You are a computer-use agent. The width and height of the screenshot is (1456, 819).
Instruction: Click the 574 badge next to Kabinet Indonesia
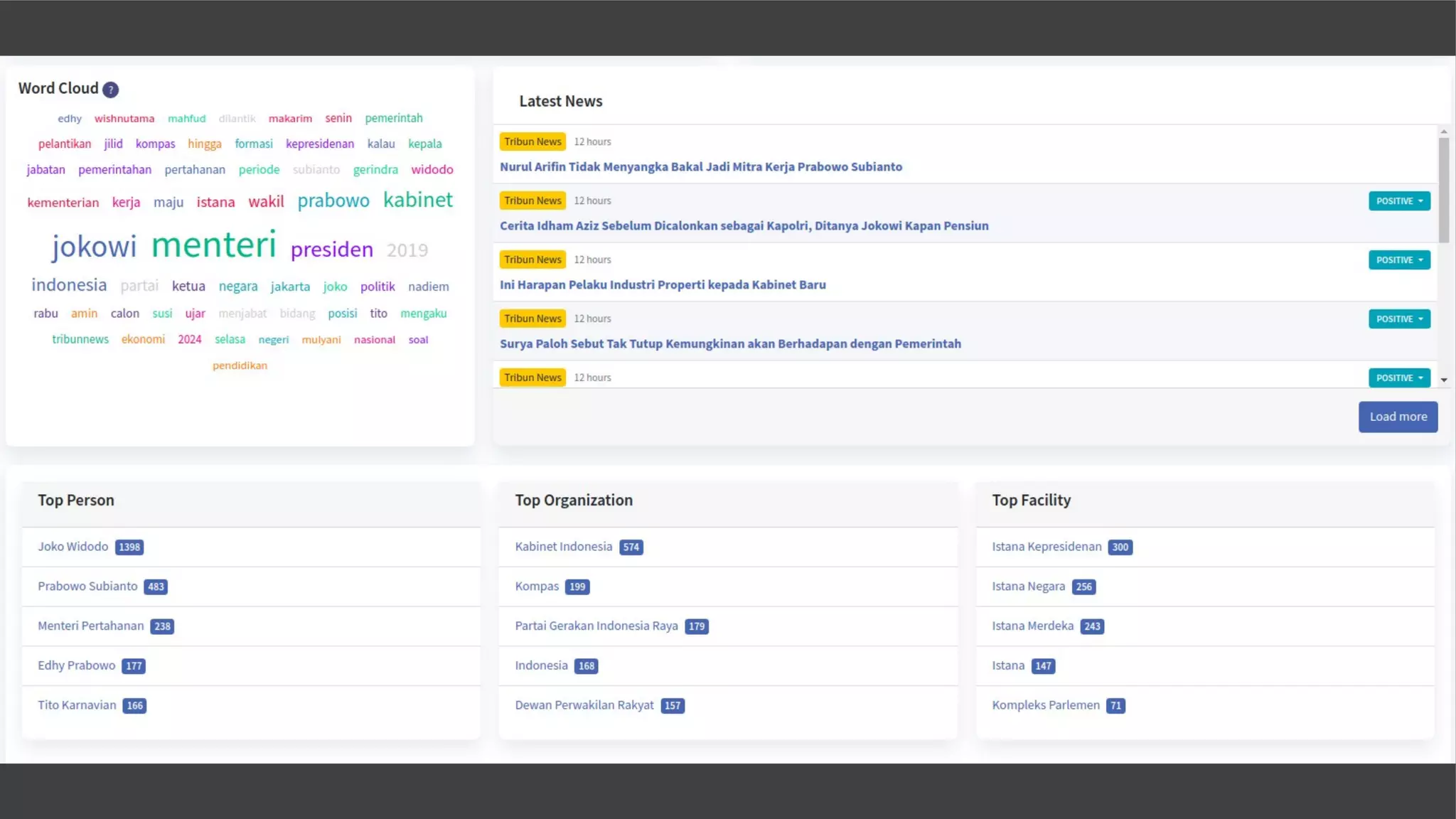pyautogui.click(x=631, y=547)
